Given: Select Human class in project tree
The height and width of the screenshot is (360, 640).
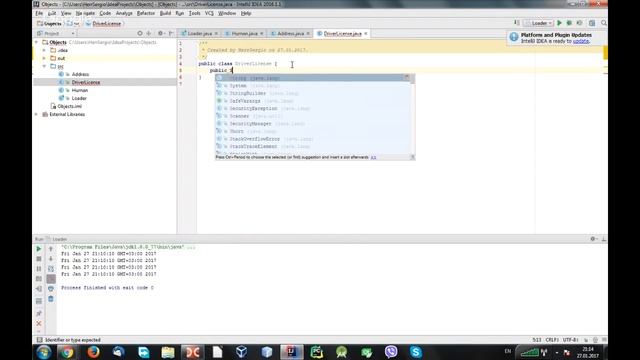Looking at the screenshot, I should 80,90.
